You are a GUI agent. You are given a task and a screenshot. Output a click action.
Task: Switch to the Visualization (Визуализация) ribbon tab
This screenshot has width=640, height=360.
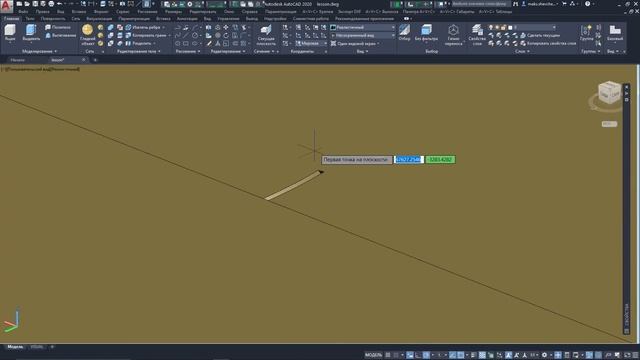pos(99,19)
